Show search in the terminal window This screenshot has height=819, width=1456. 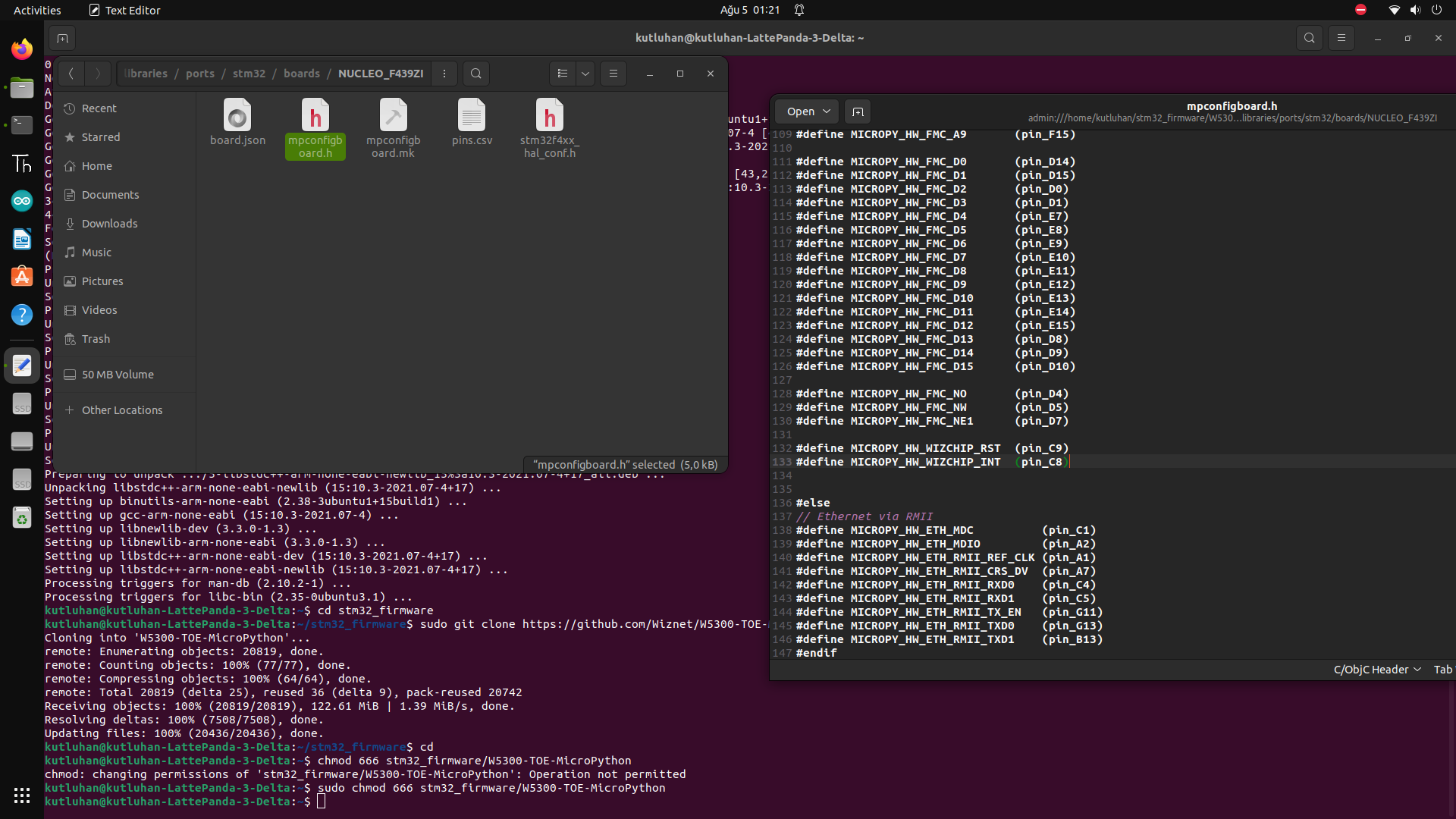tap(1309, 37)
